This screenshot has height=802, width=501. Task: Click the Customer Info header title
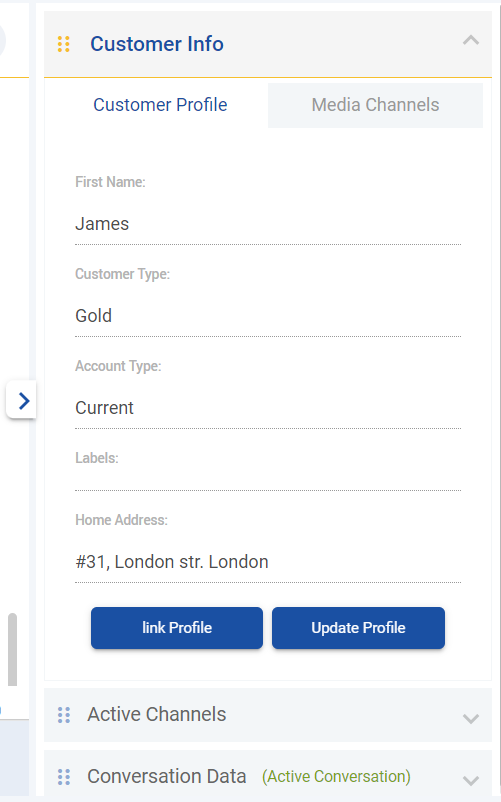tap(157, 44)
